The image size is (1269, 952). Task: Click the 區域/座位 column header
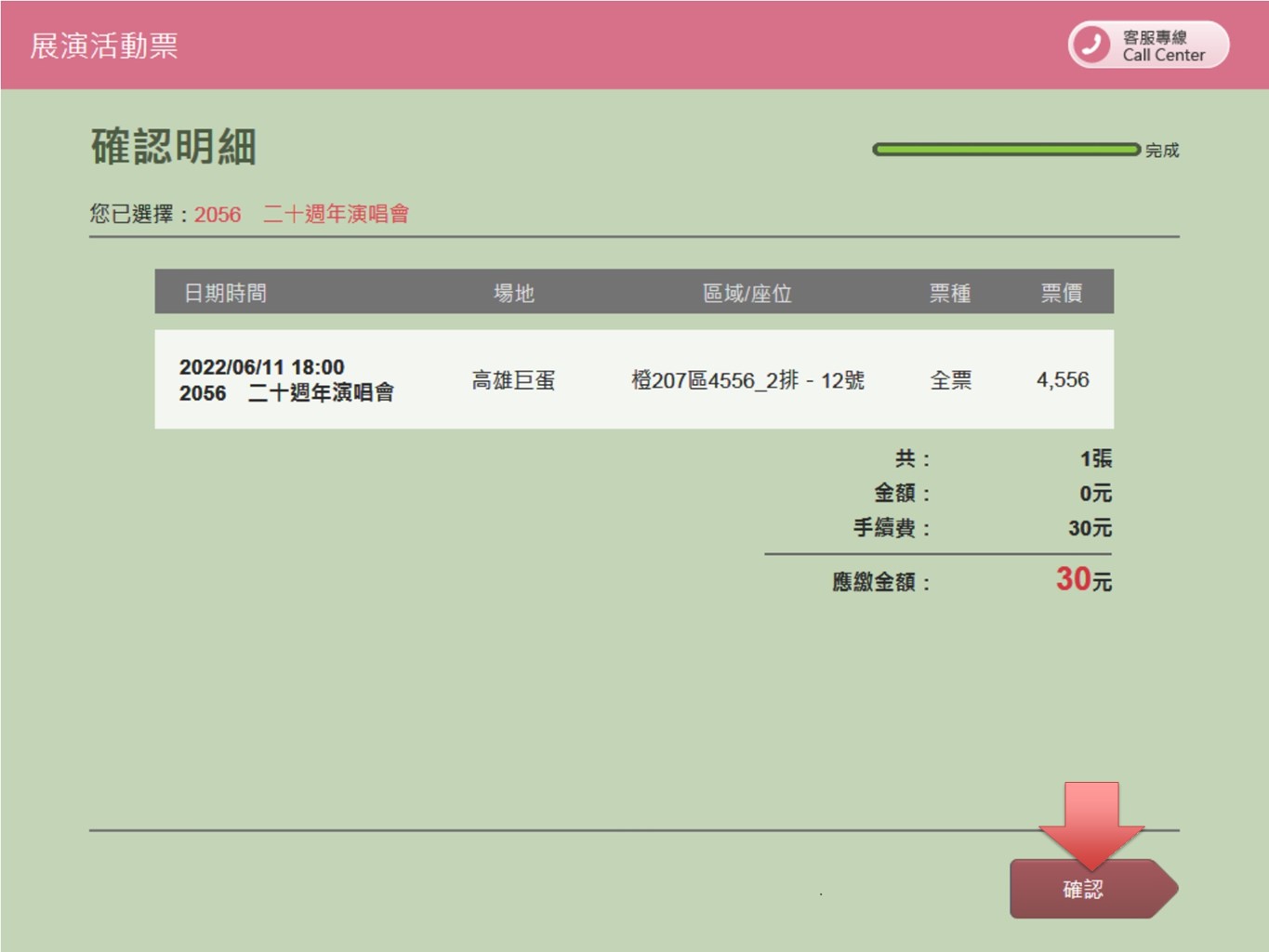click(x=747, y=293)
